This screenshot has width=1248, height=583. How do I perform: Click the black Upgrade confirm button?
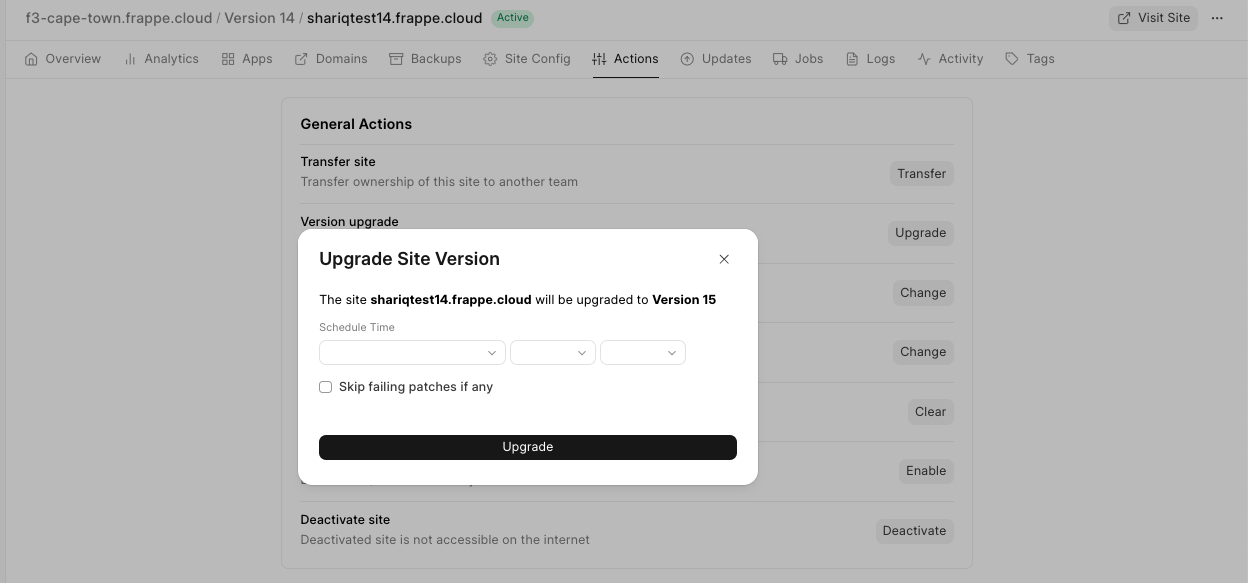527,447
